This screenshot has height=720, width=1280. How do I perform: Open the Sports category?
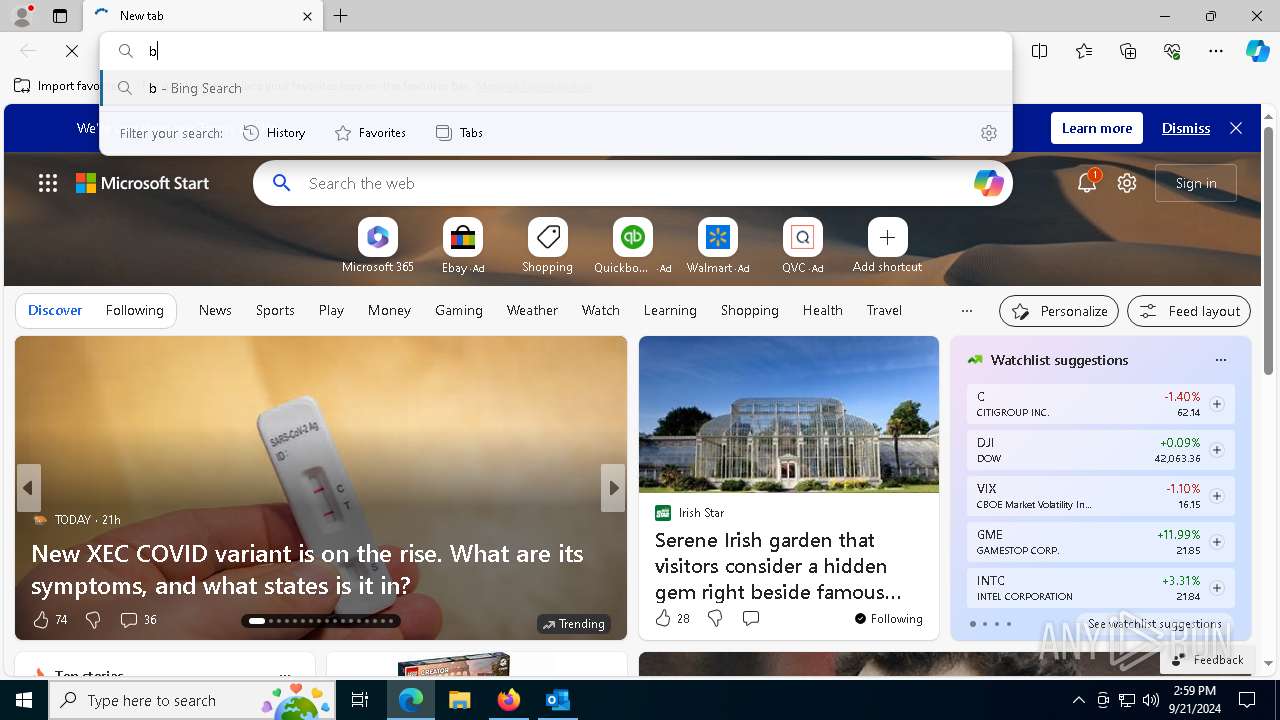275,311
